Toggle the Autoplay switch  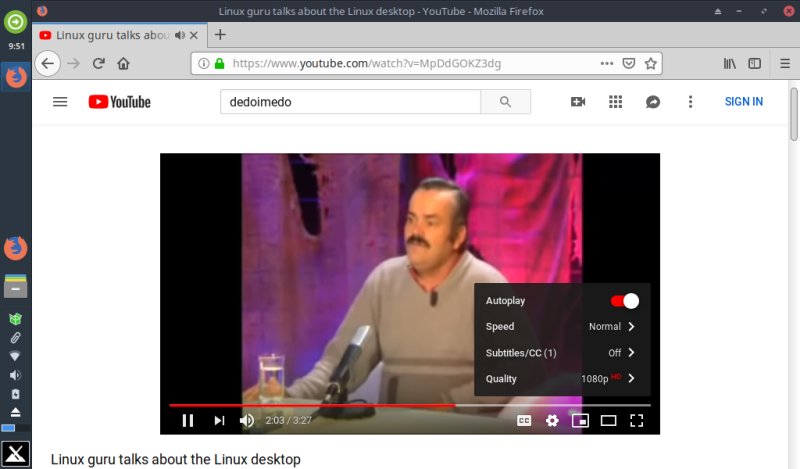624,301
